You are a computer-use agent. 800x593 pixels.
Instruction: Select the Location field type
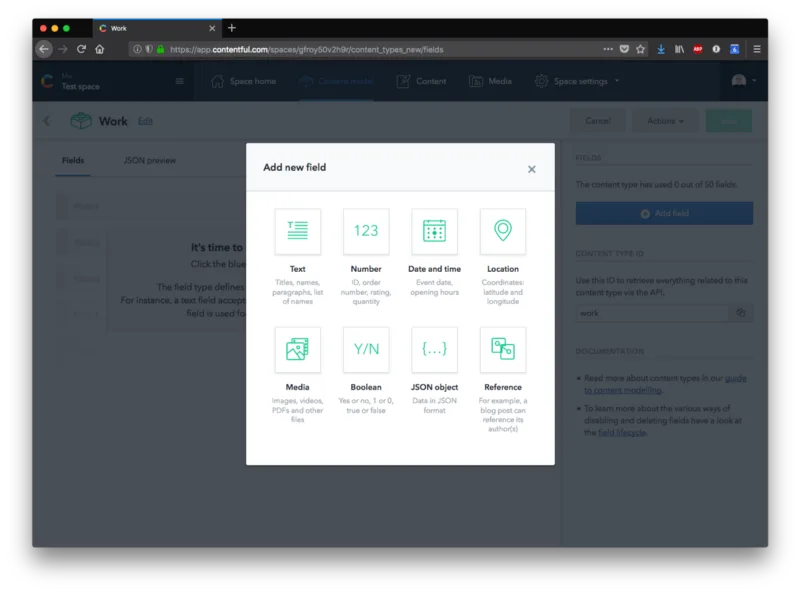pyautogui.click(x=503, y=231)
